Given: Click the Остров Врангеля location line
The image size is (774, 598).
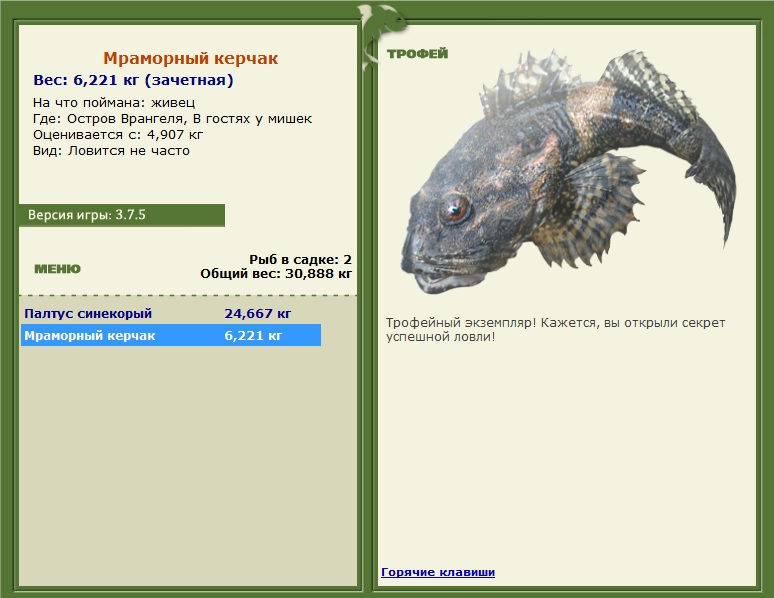Looking at the screenshot, I should tap(172, 119).
